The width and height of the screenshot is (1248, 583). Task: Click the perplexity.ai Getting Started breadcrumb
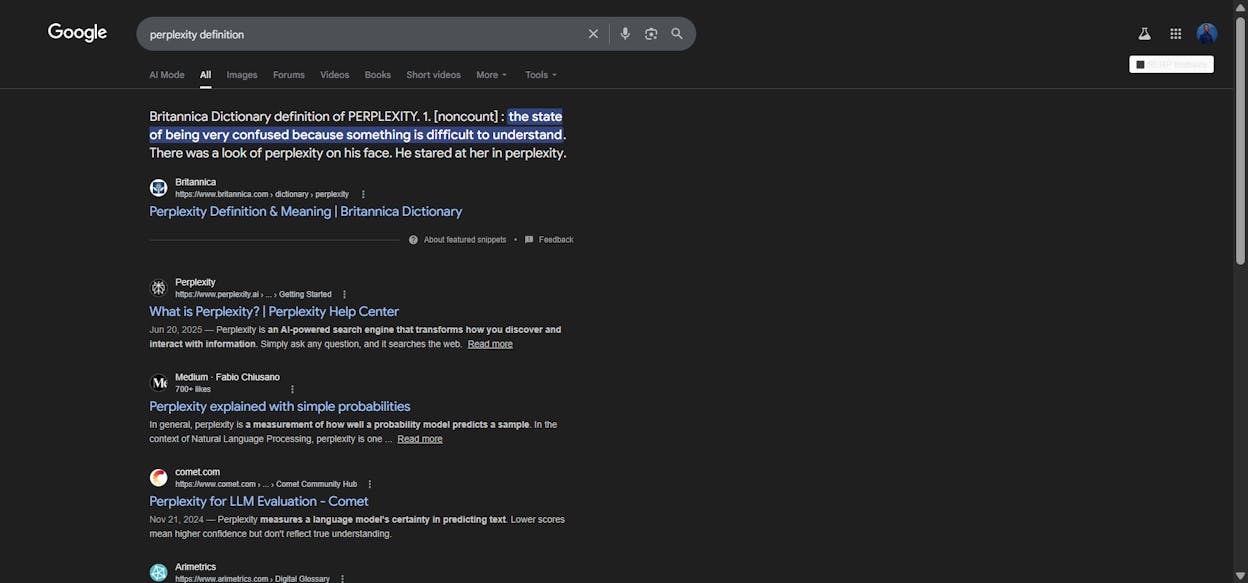[x=253, y=294]
